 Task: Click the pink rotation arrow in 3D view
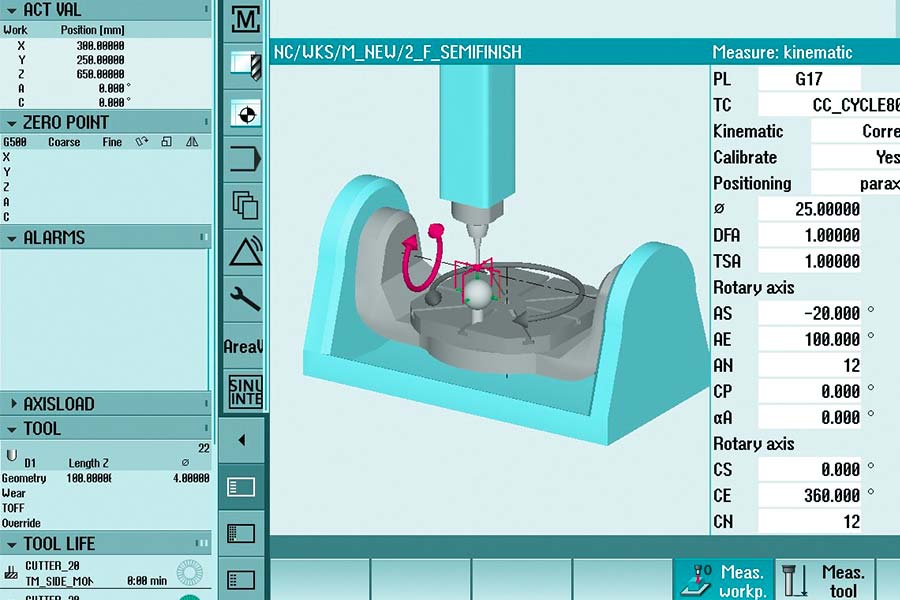coord(422,257)
